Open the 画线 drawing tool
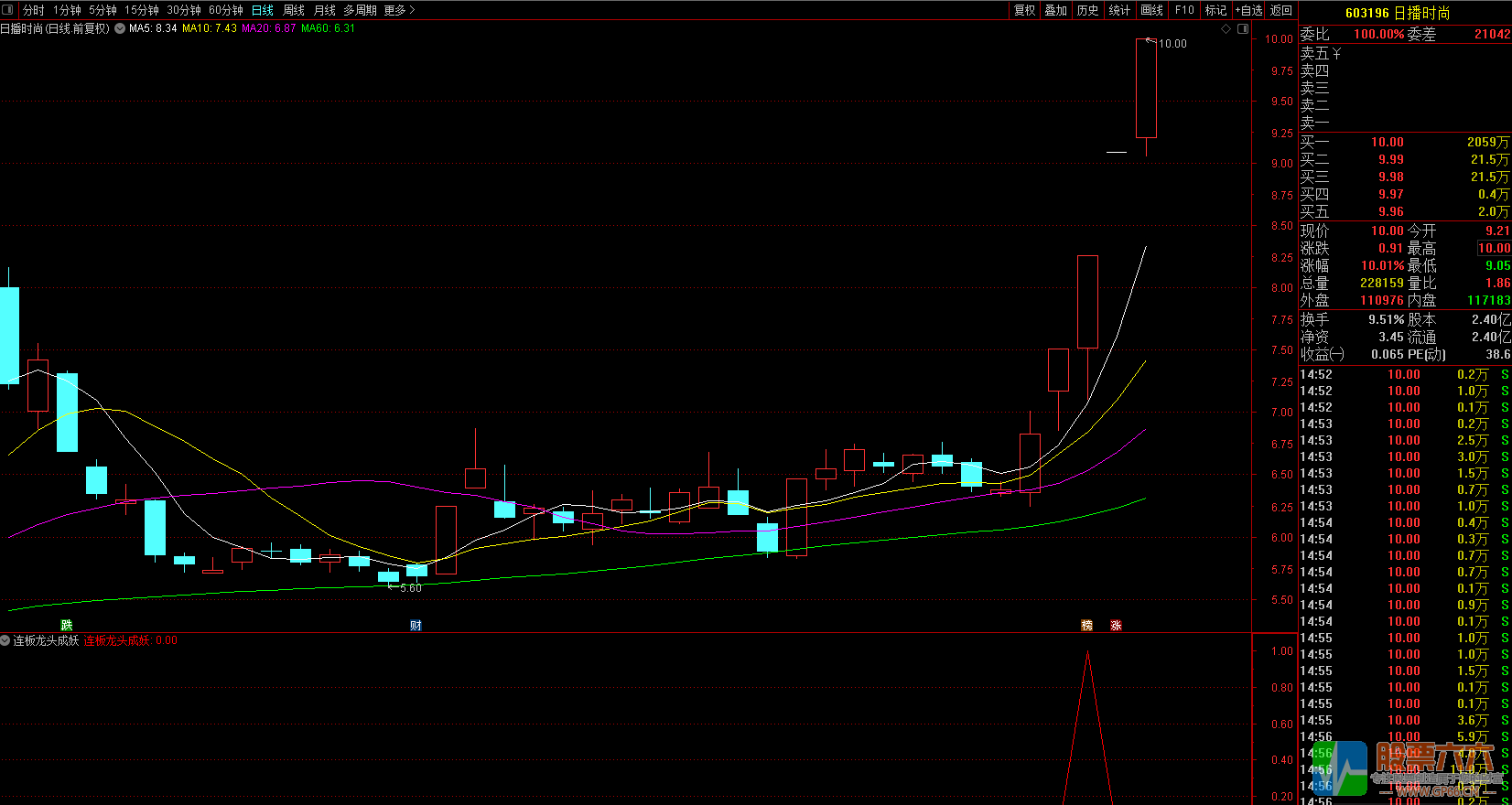 coord(1152,10)
